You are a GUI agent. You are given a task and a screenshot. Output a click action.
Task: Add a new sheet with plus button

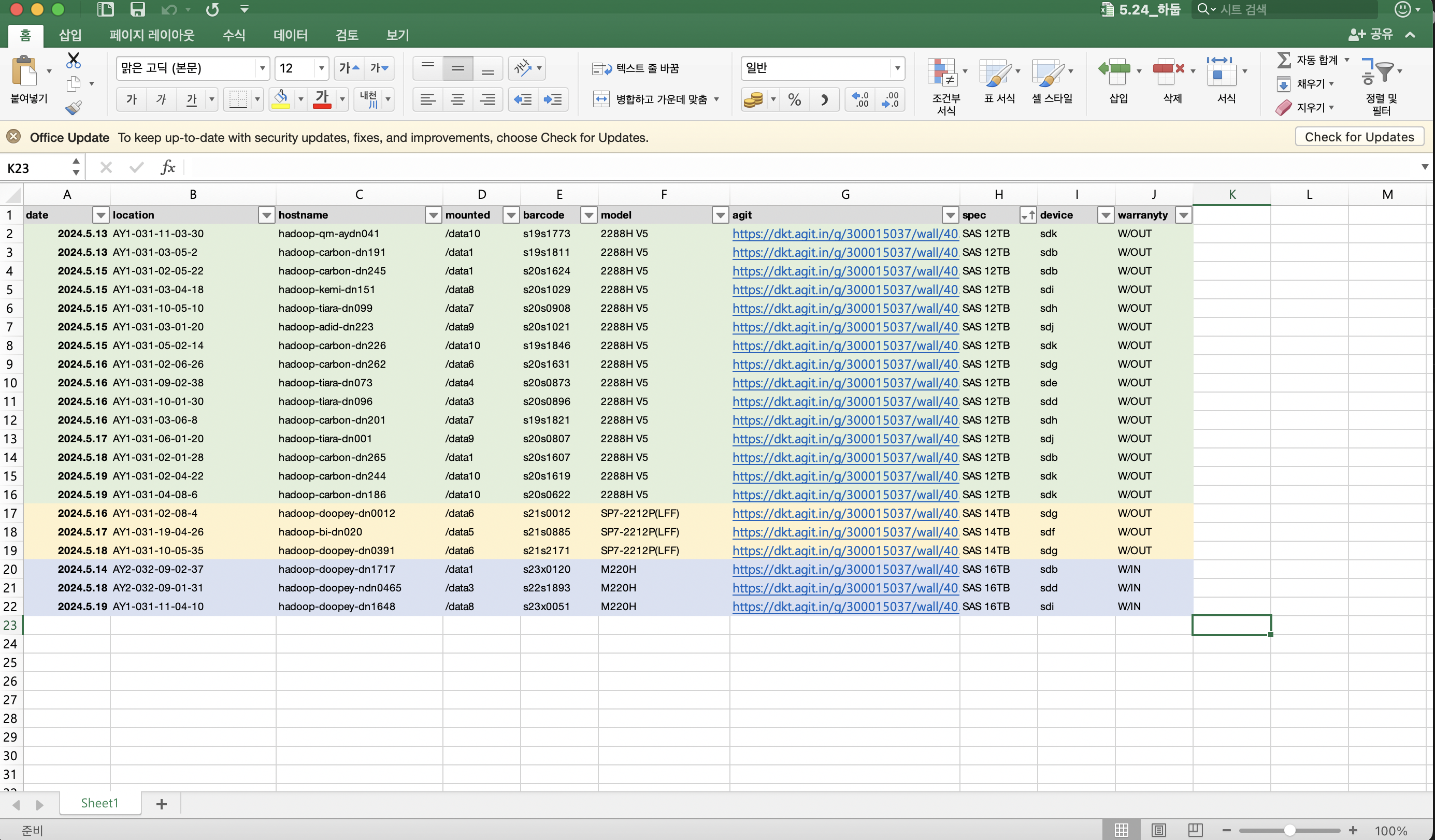click(162, 804)
